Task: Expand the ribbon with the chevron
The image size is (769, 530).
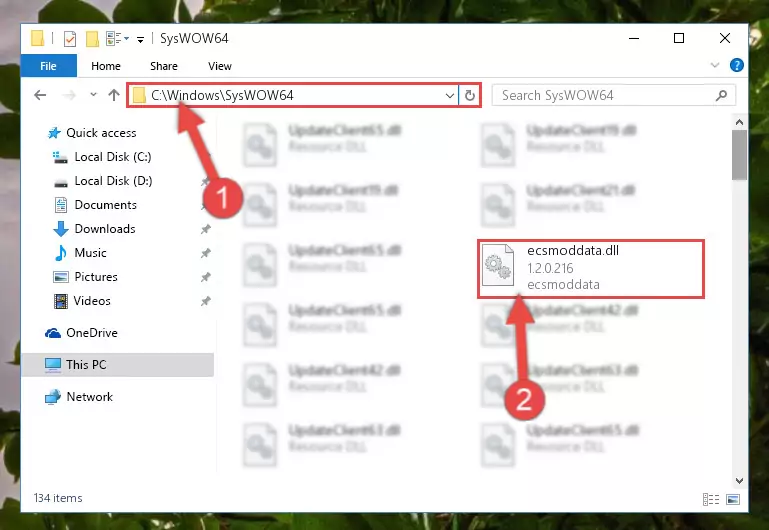Action: point(715,65)
